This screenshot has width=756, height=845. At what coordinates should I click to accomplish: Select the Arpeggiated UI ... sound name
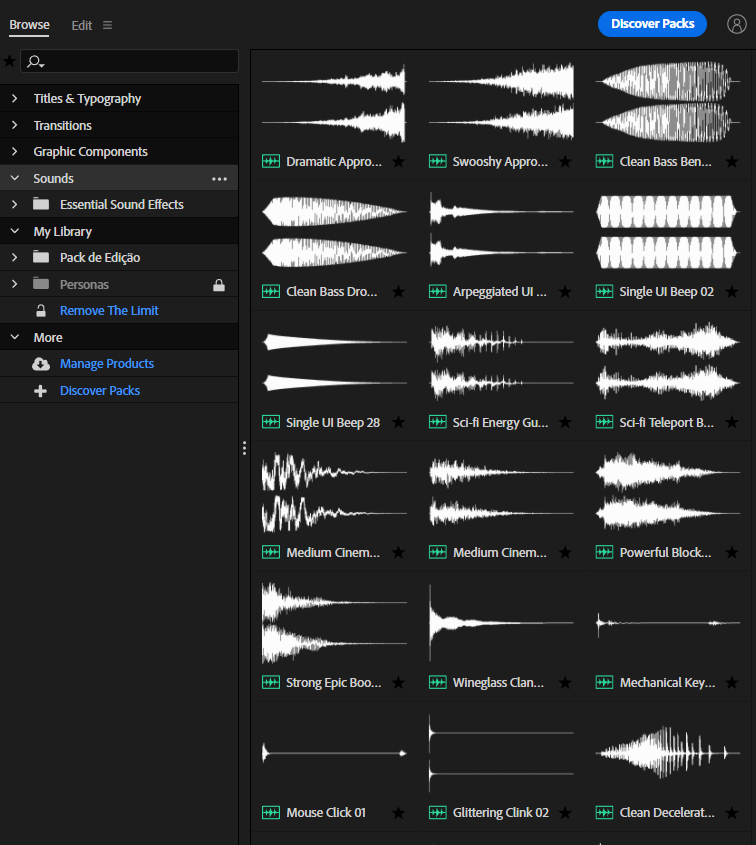click(x=500, y=292)
